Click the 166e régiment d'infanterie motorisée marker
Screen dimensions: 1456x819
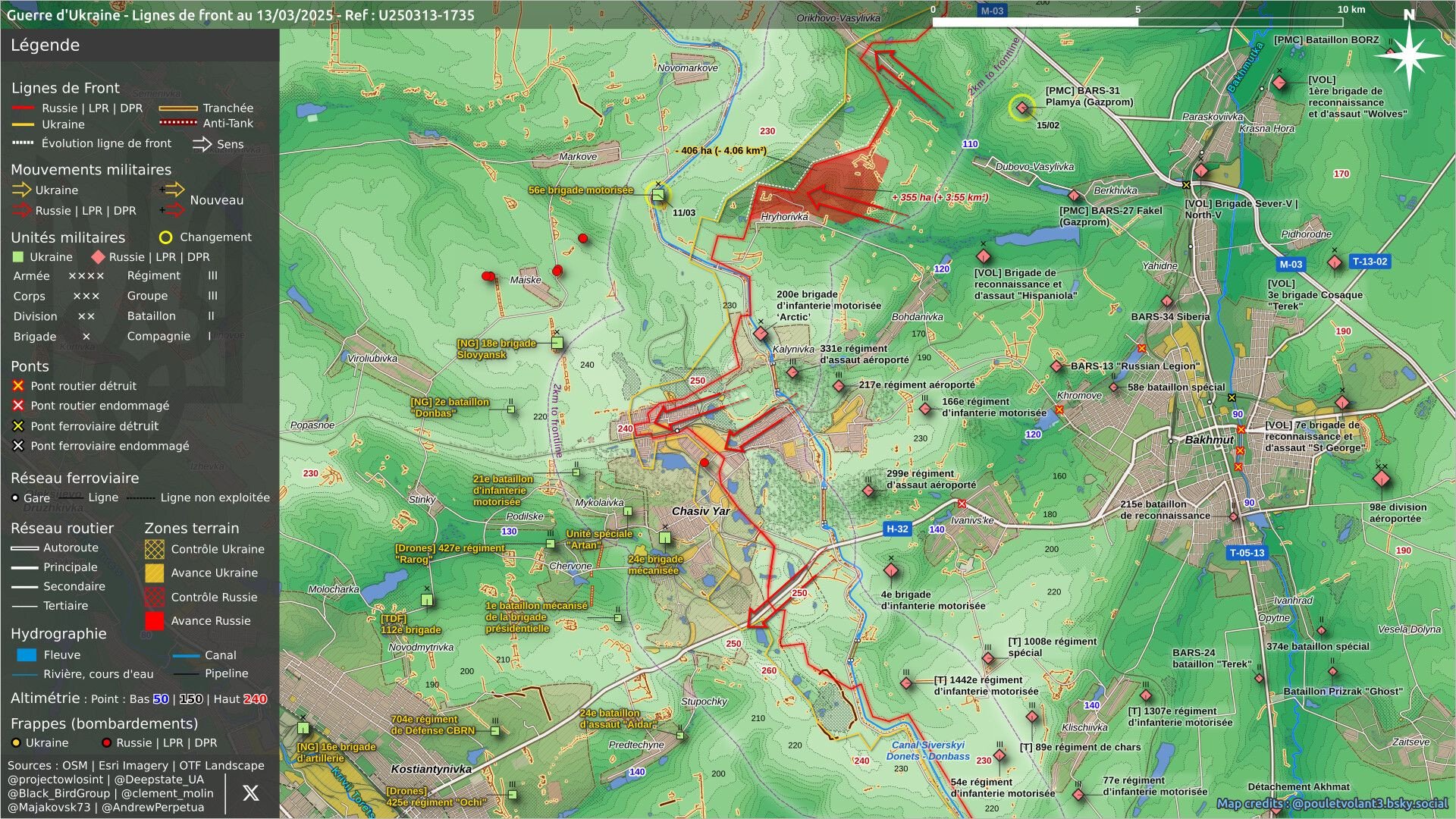[x=925, y=409]
